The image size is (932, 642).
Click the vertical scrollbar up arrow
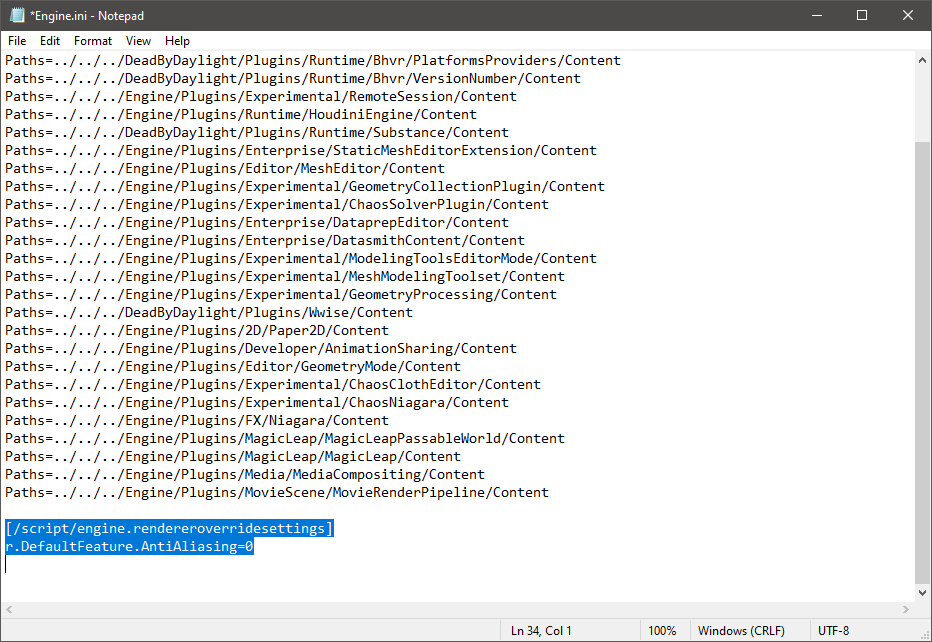(922, 61)
